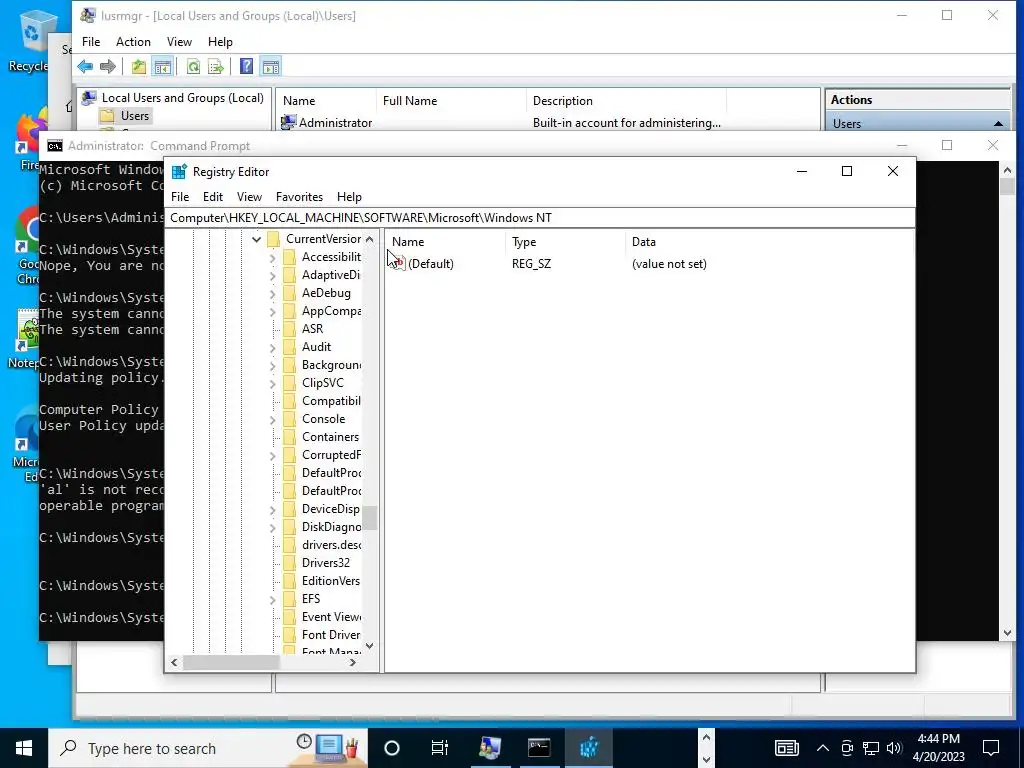
Task: Click the Data column header in Registry Editor
Action: click(x=643, y=242)
